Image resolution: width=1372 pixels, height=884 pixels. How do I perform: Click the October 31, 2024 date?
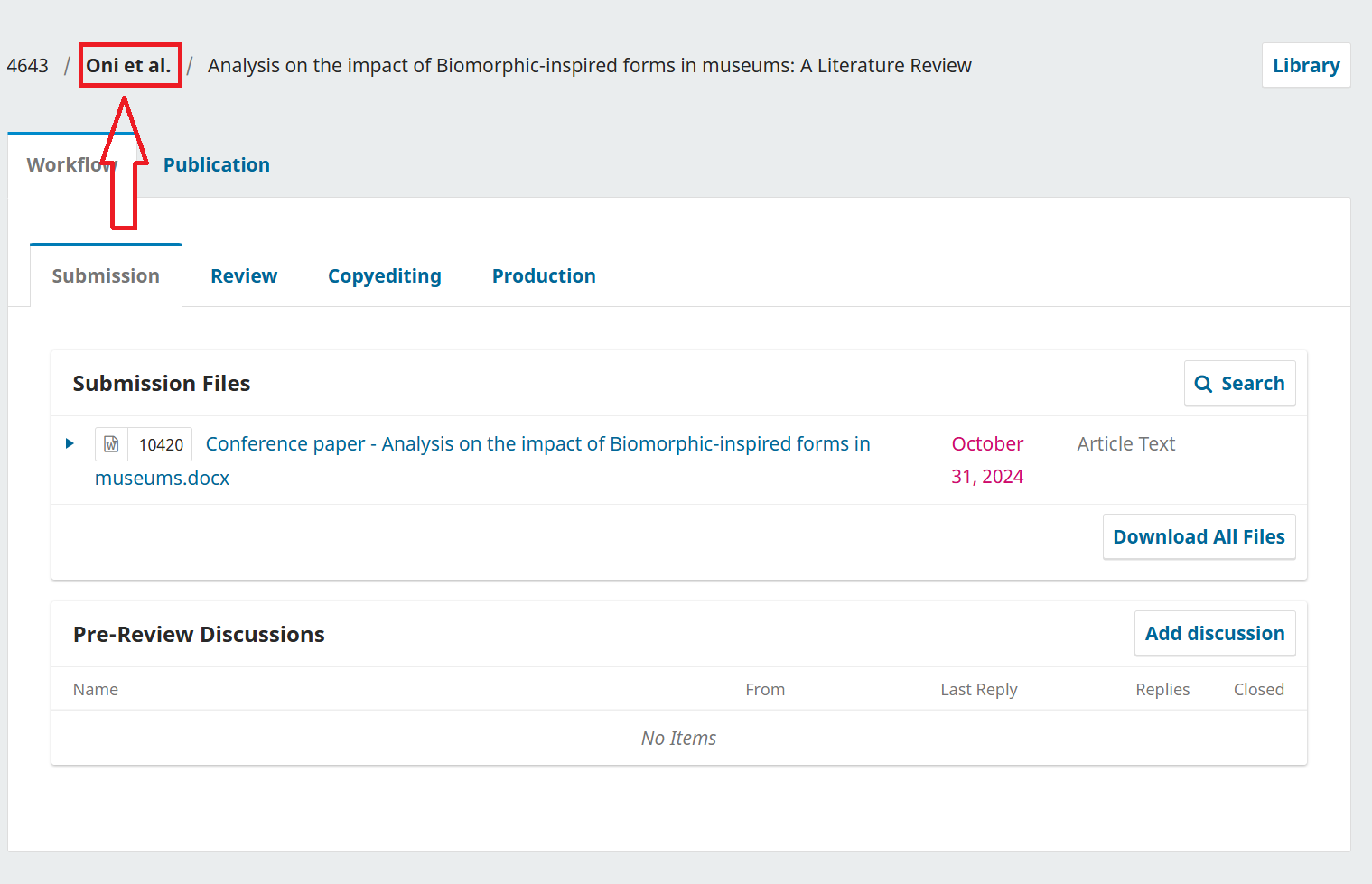point(986,460)
